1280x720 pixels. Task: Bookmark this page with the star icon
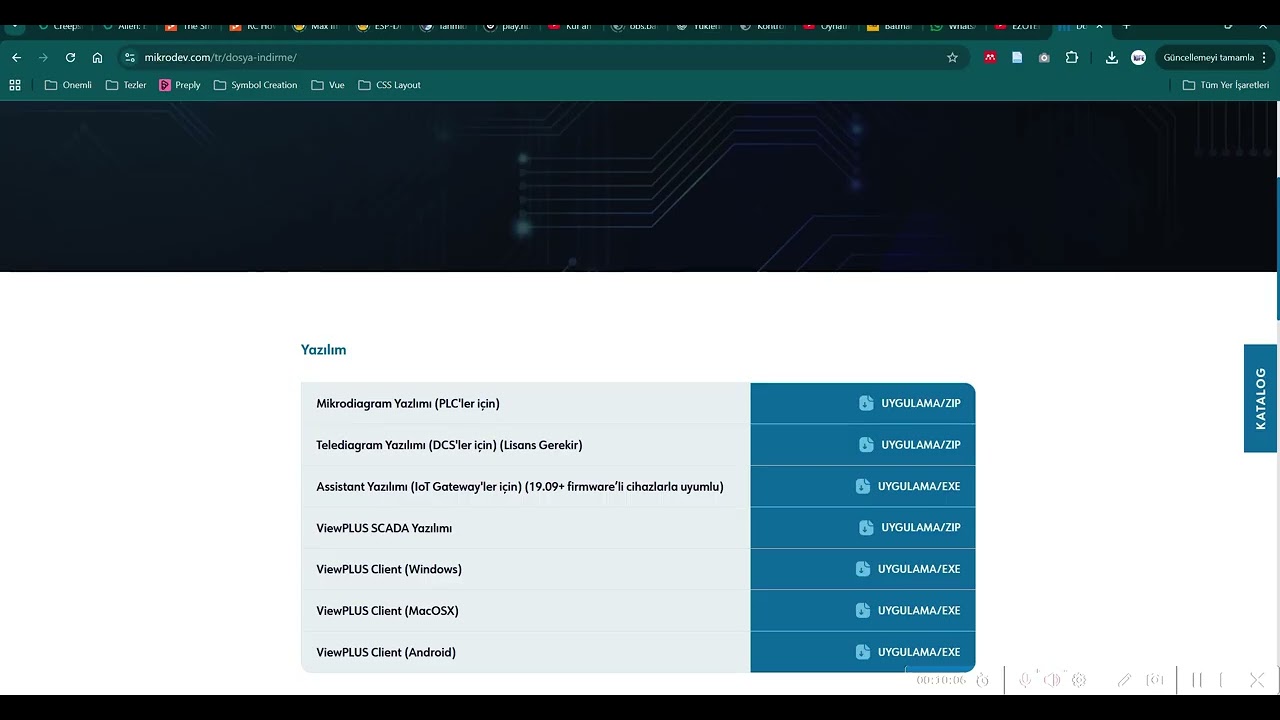tap(952, 58)
